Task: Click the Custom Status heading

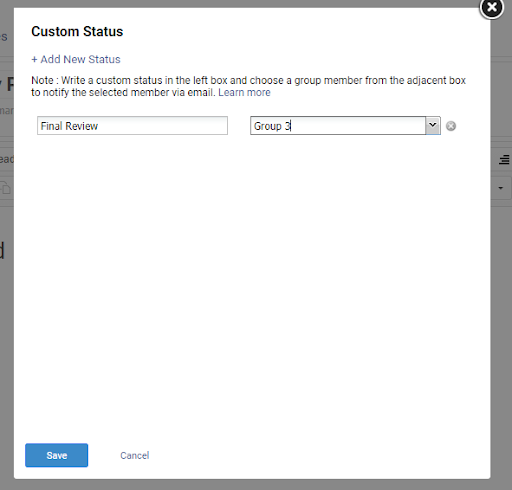Action: (77, 31)
